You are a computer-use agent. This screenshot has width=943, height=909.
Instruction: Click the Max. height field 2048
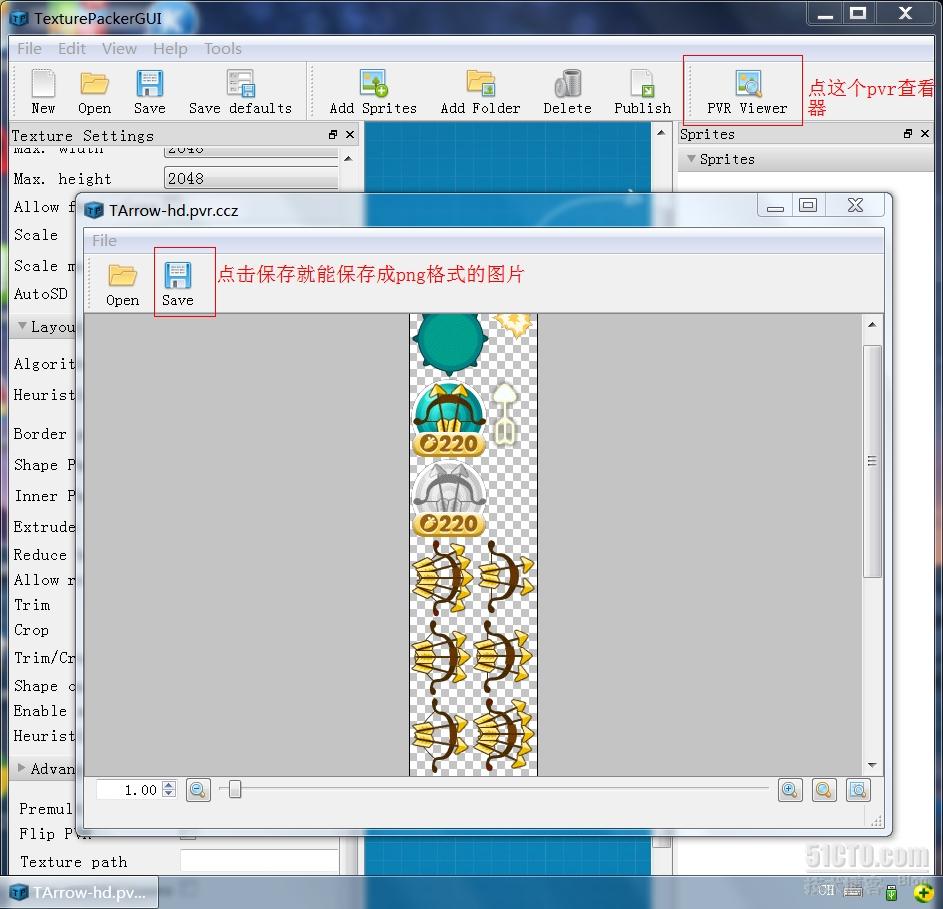click(x=251, y=179)
